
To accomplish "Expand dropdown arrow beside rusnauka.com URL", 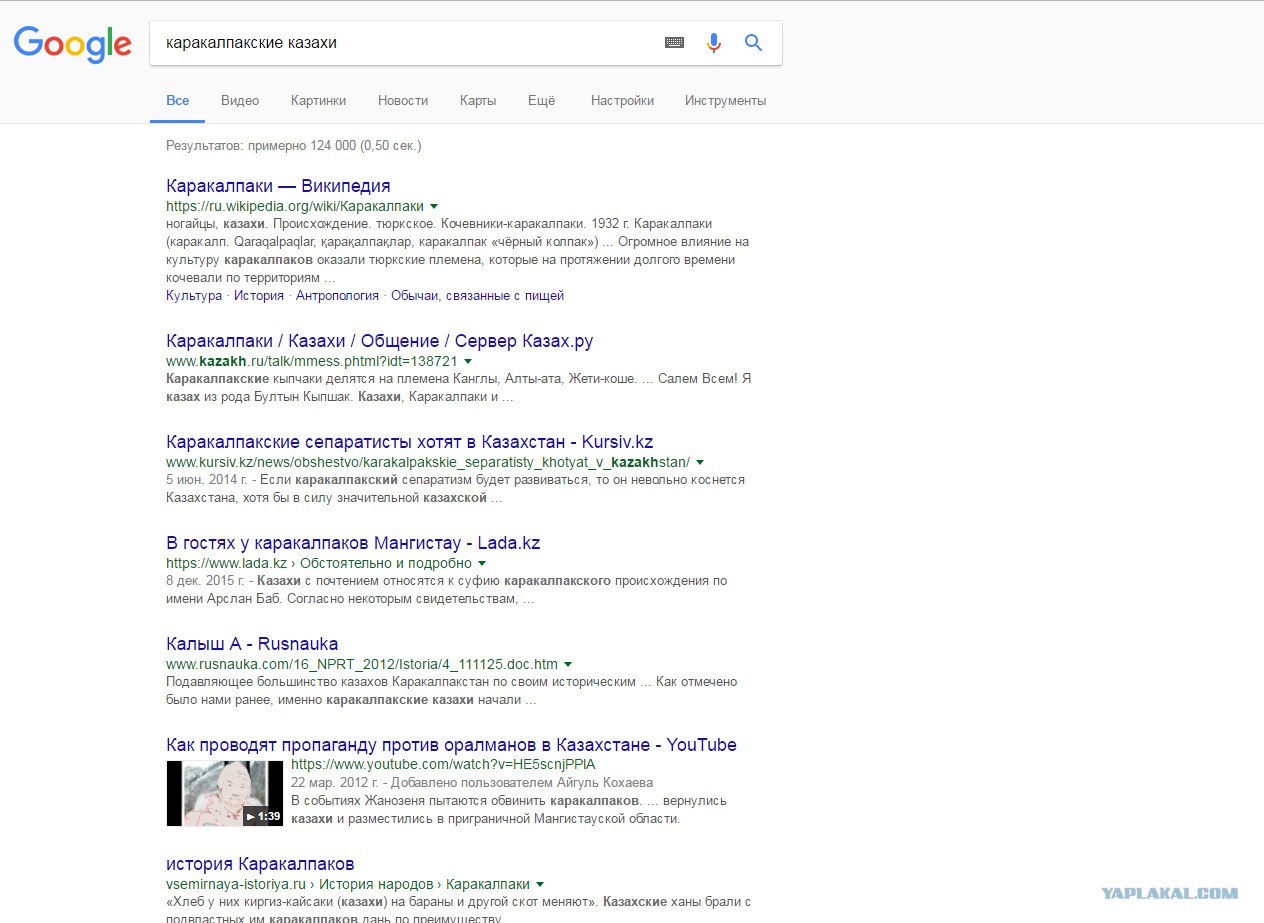I will tap(568, 664).
